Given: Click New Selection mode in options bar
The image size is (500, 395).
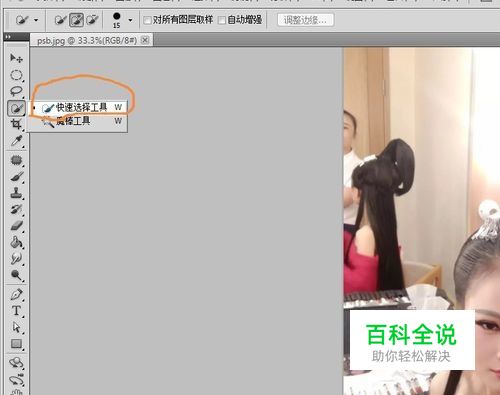Looking at the screenshot, I should point(60,20).
